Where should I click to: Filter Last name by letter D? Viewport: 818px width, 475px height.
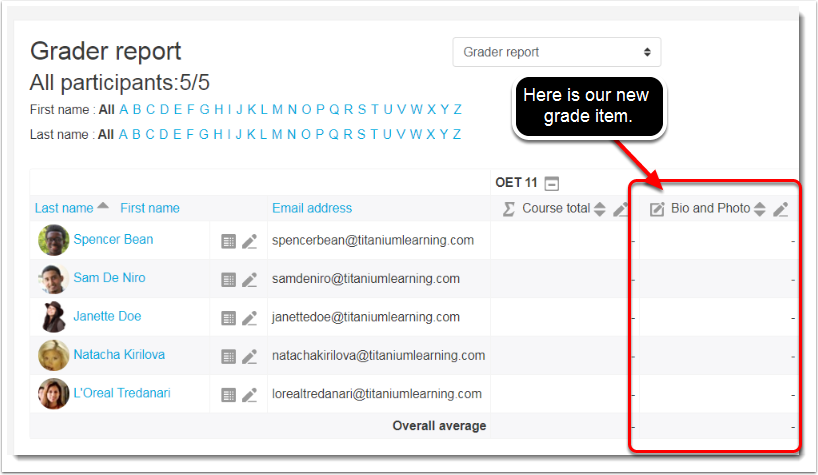pos(163,135)
